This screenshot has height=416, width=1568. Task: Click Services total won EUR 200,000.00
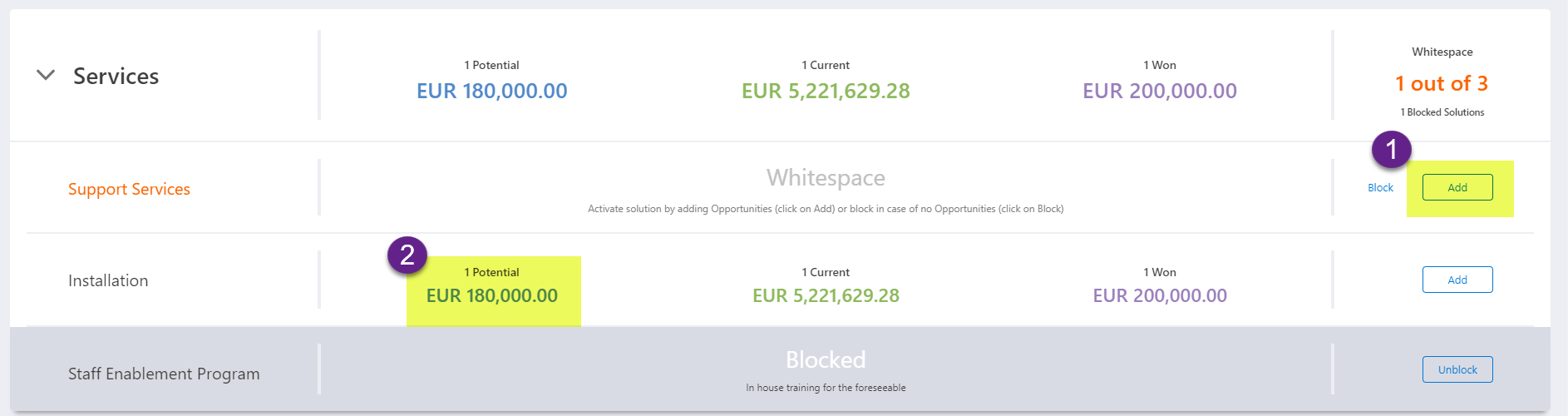[x=1159, y=91]
